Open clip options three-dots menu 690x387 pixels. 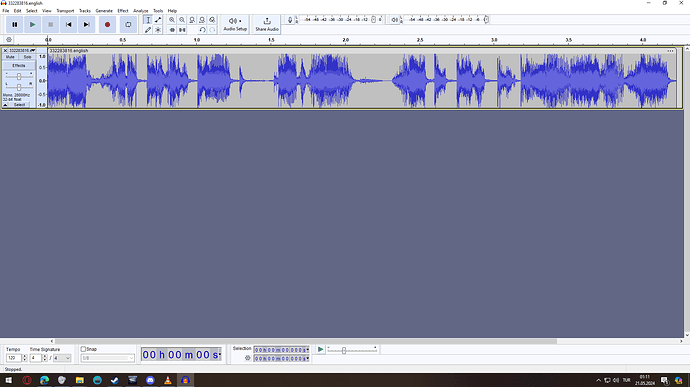tap(670, 51)
